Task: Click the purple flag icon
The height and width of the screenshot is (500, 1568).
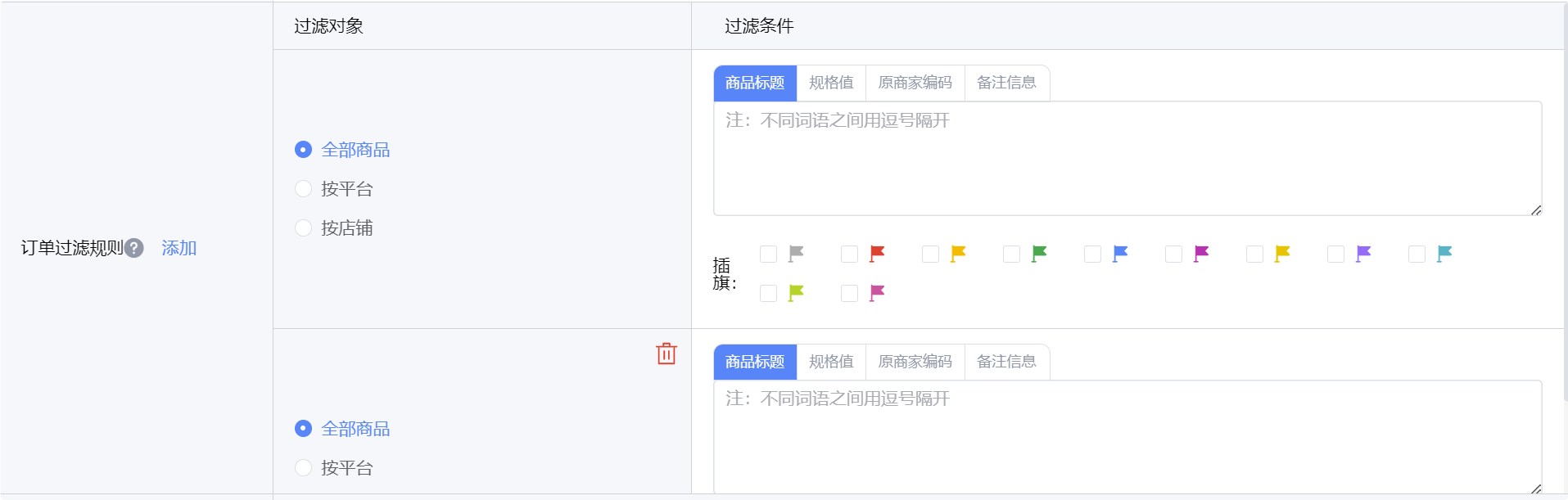Action: [x=1363, y=254]
